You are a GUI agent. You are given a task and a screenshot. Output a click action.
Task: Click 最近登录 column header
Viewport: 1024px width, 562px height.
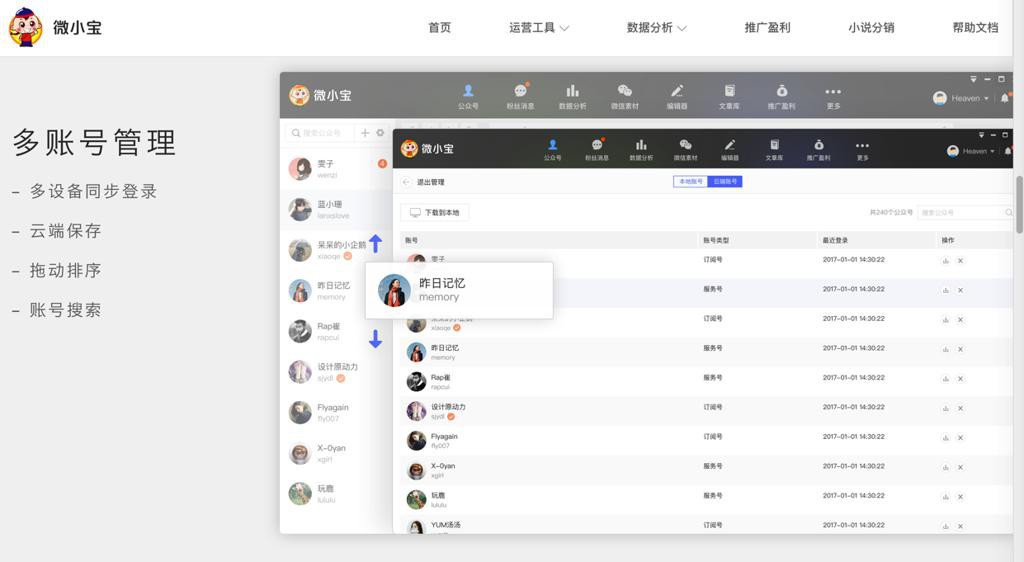click(x=835, y=240)
